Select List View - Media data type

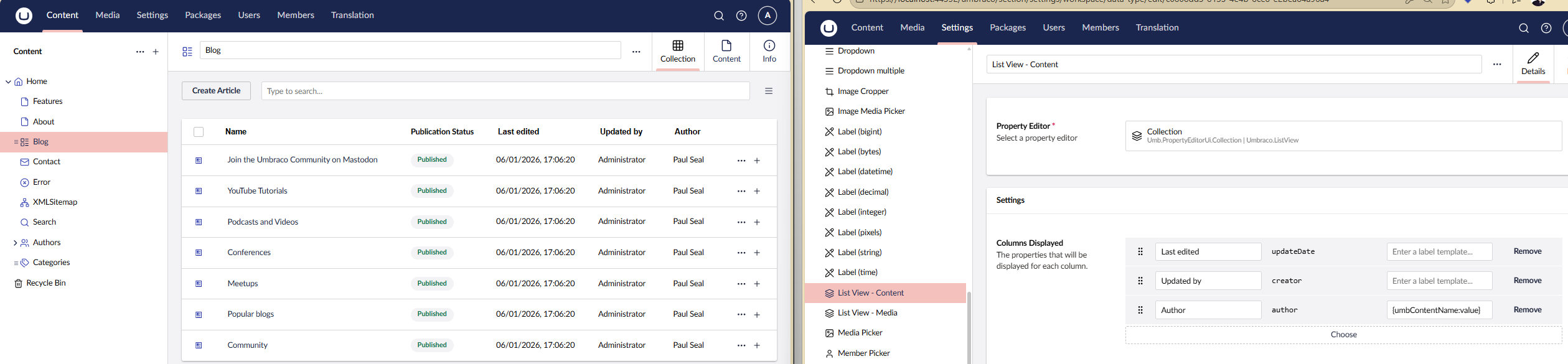click(x=866, y=313)
